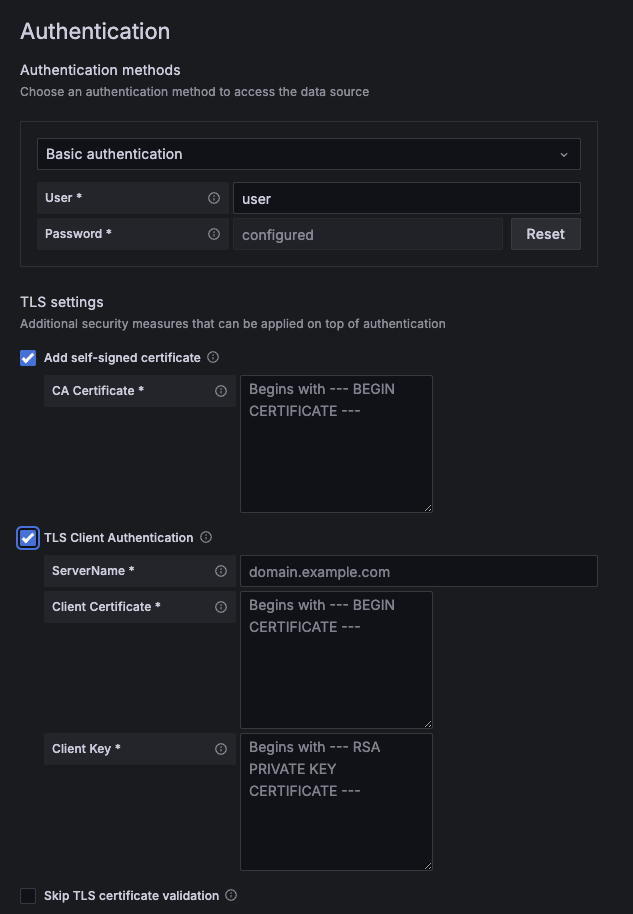Click the info icon beside TLS Client Authentication
Viewport: 633px width, 914px height.
[205, 537]
